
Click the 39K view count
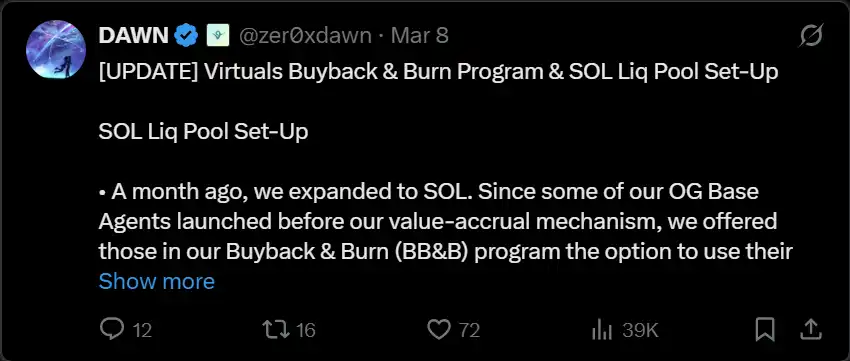coord(640,330)
